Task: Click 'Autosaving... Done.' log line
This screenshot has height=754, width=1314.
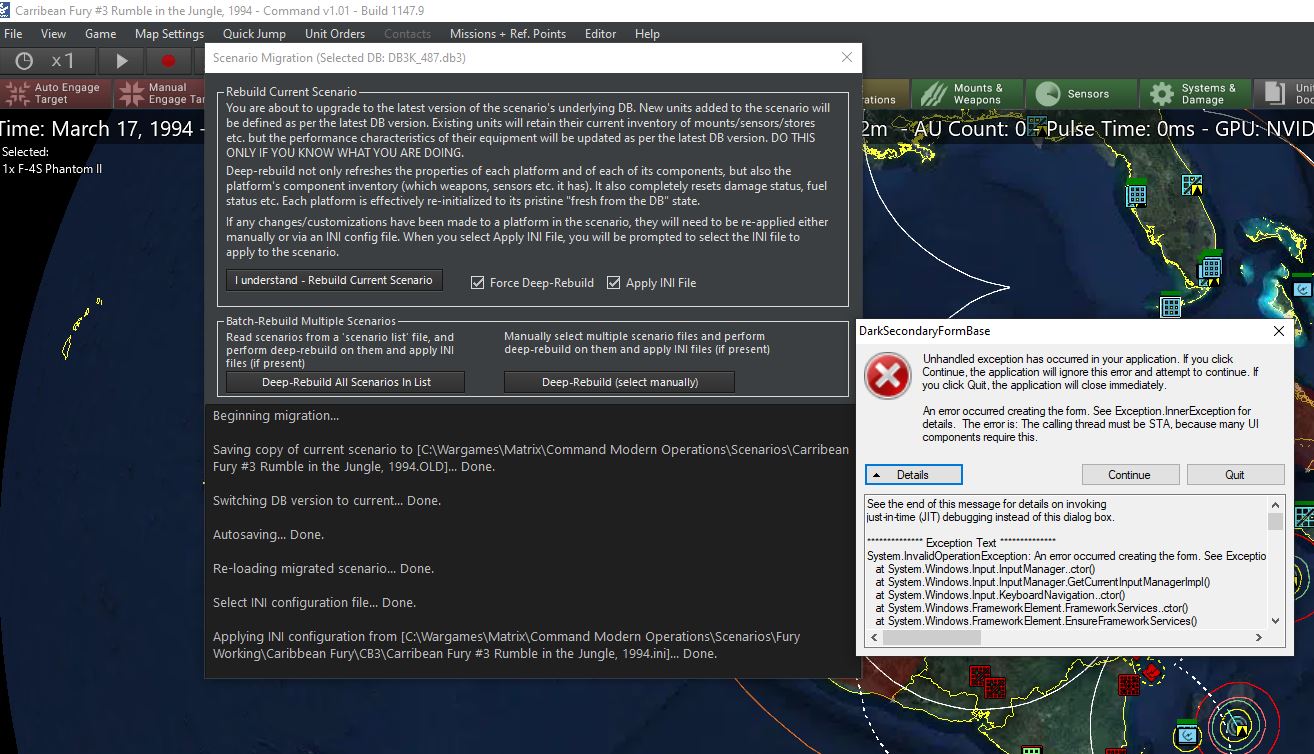Action: click(268, 534)
